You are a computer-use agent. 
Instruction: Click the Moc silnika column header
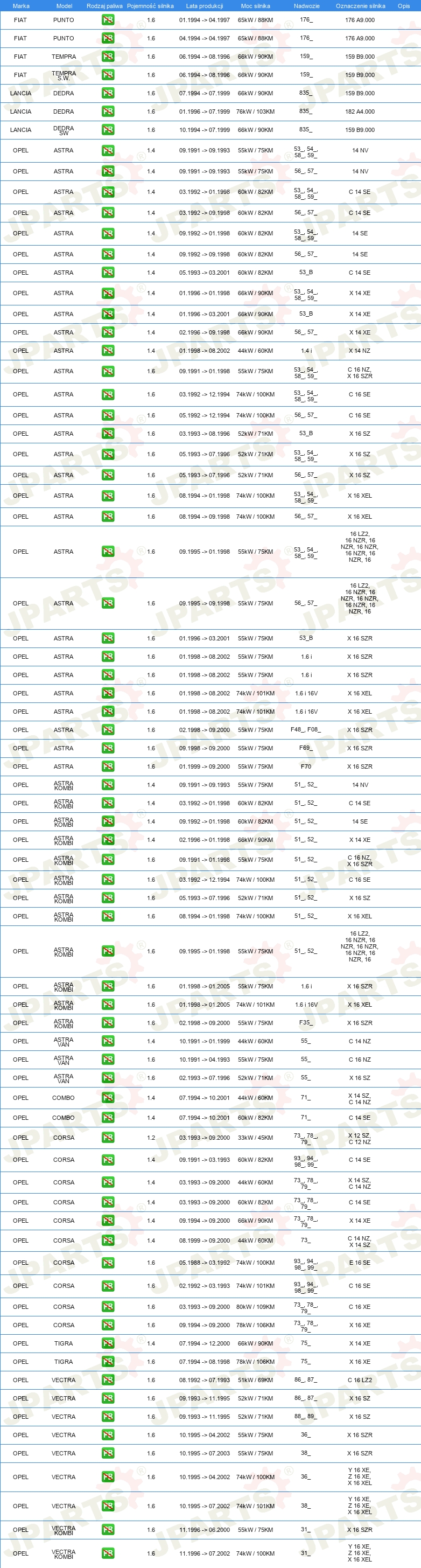coord(256,6)
